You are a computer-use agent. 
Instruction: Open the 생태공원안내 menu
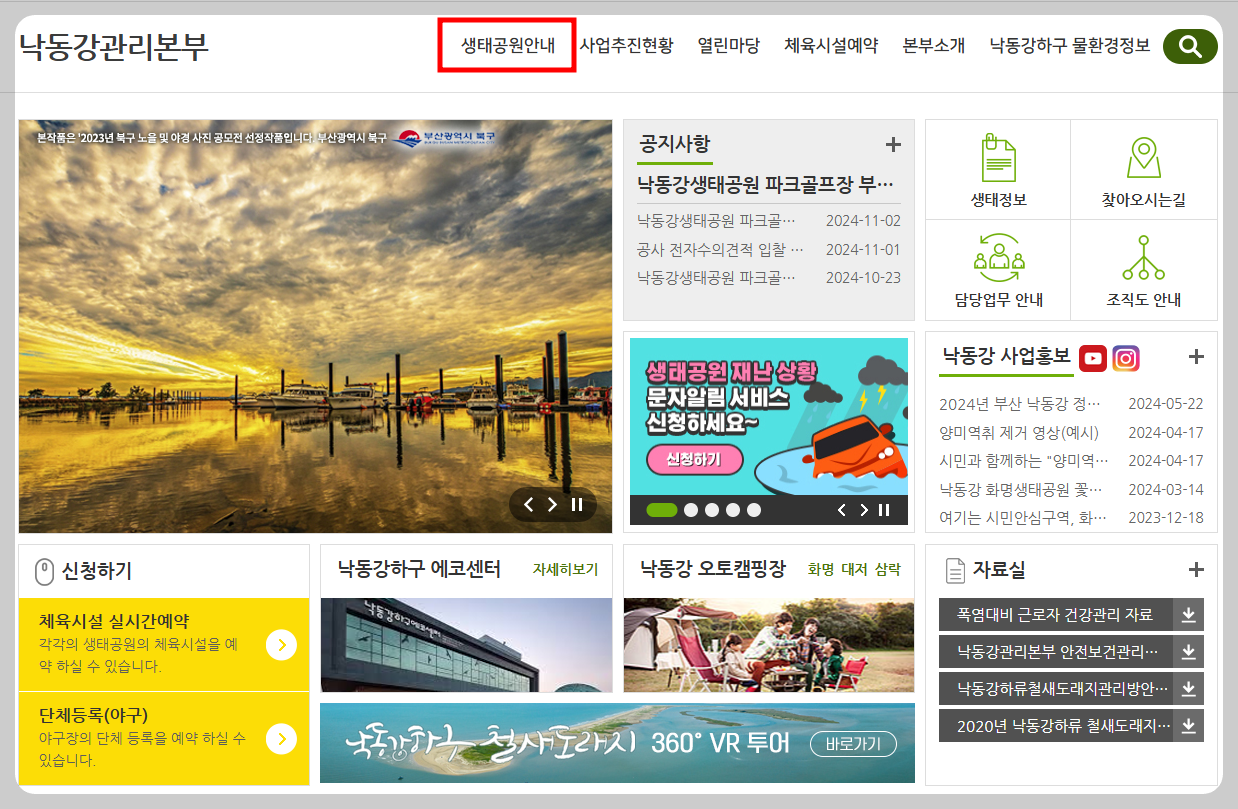pos(508,45)
